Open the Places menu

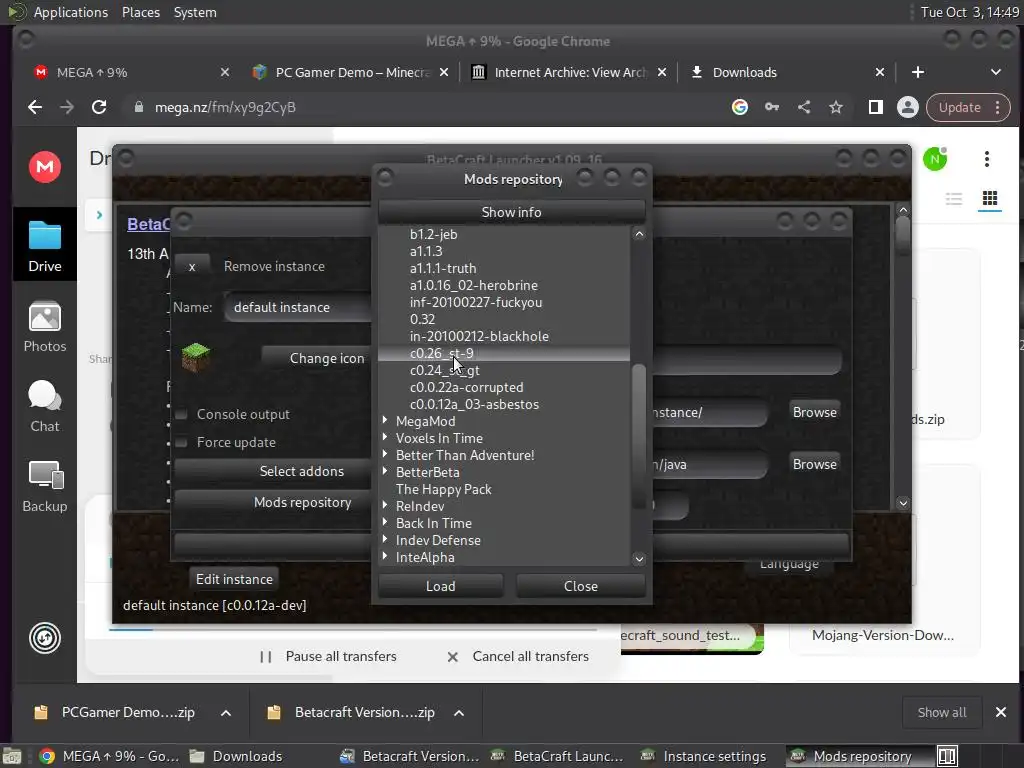click(141, 12)
